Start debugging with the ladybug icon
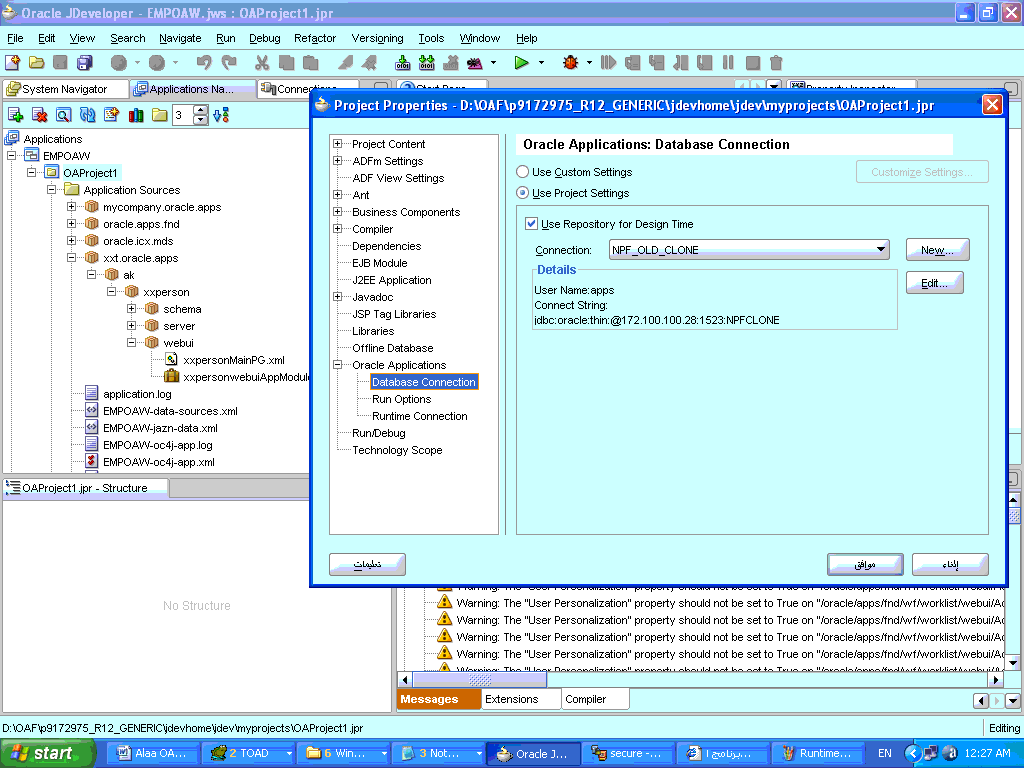Viewport: 1024px width, 768px height. coord(570,63)
